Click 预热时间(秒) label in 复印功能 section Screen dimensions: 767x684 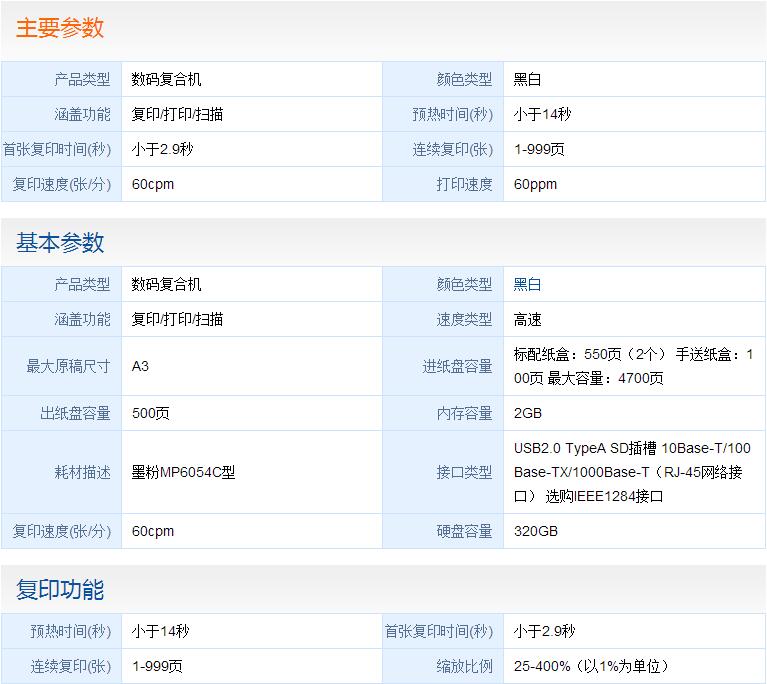pos(70,631)
